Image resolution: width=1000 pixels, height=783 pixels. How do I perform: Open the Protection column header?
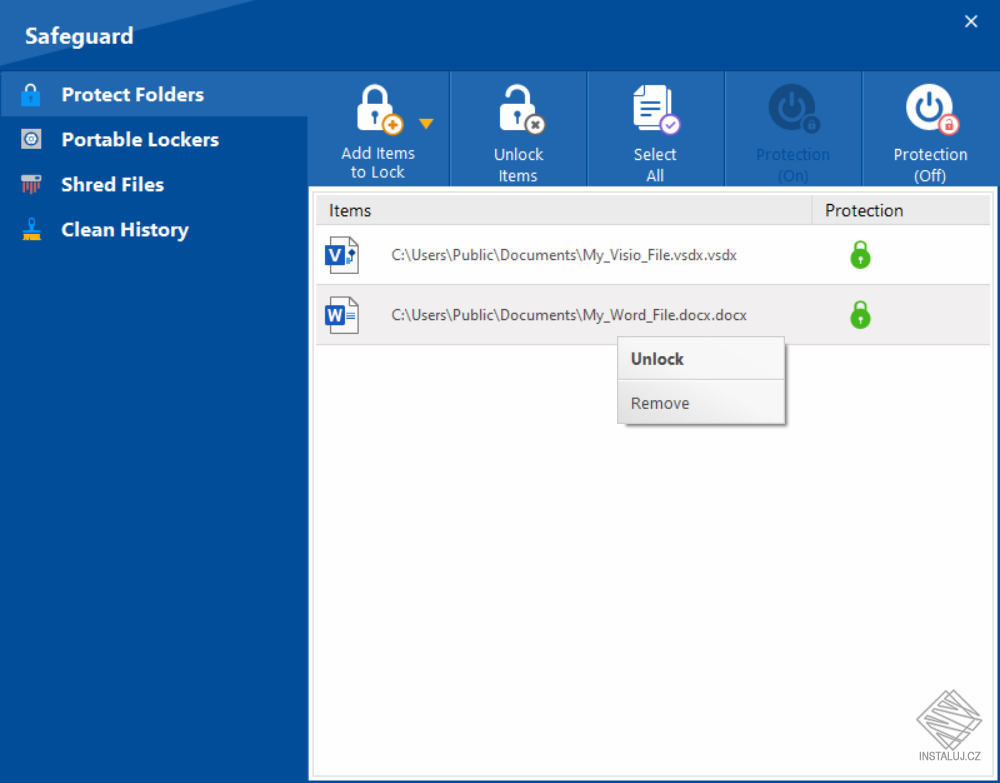pyautogui.click(x=864, y=210)
